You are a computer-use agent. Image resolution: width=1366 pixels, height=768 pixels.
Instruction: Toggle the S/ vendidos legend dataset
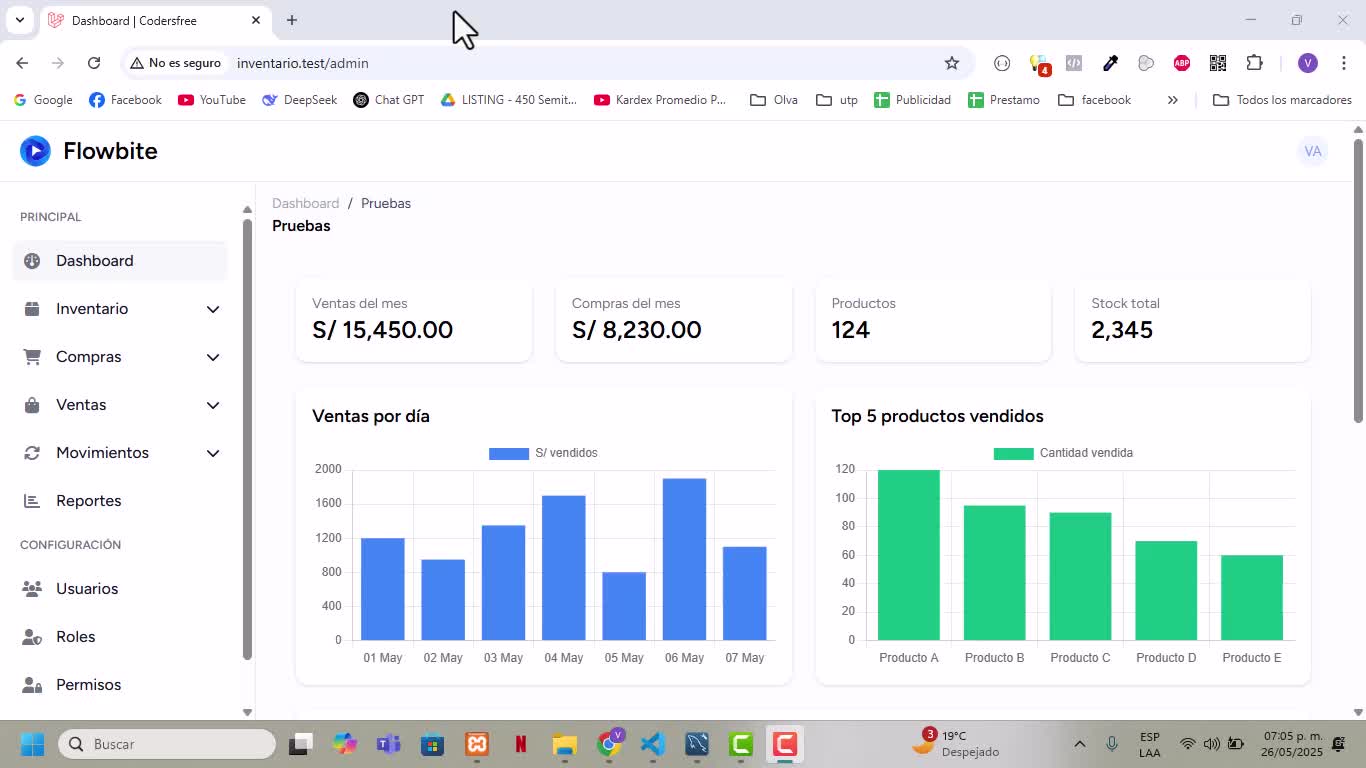[543, 453]
